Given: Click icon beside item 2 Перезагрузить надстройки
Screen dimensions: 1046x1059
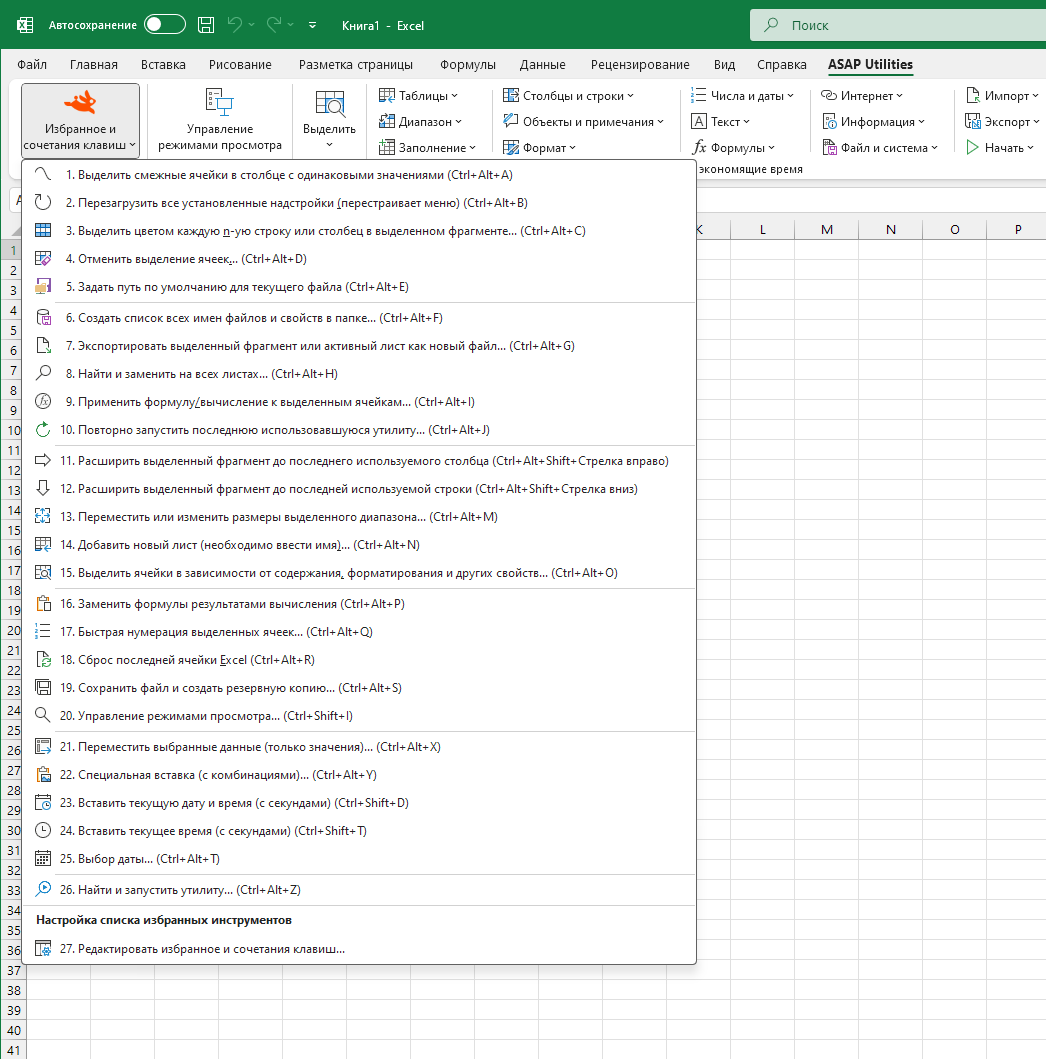Looking at the screenshot, I should (43, 203).
